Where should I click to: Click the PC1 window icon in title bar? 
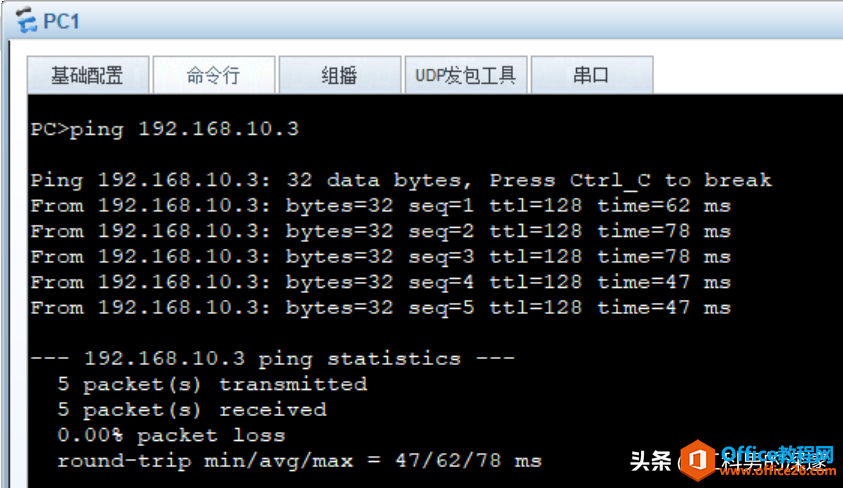point(25,20)
